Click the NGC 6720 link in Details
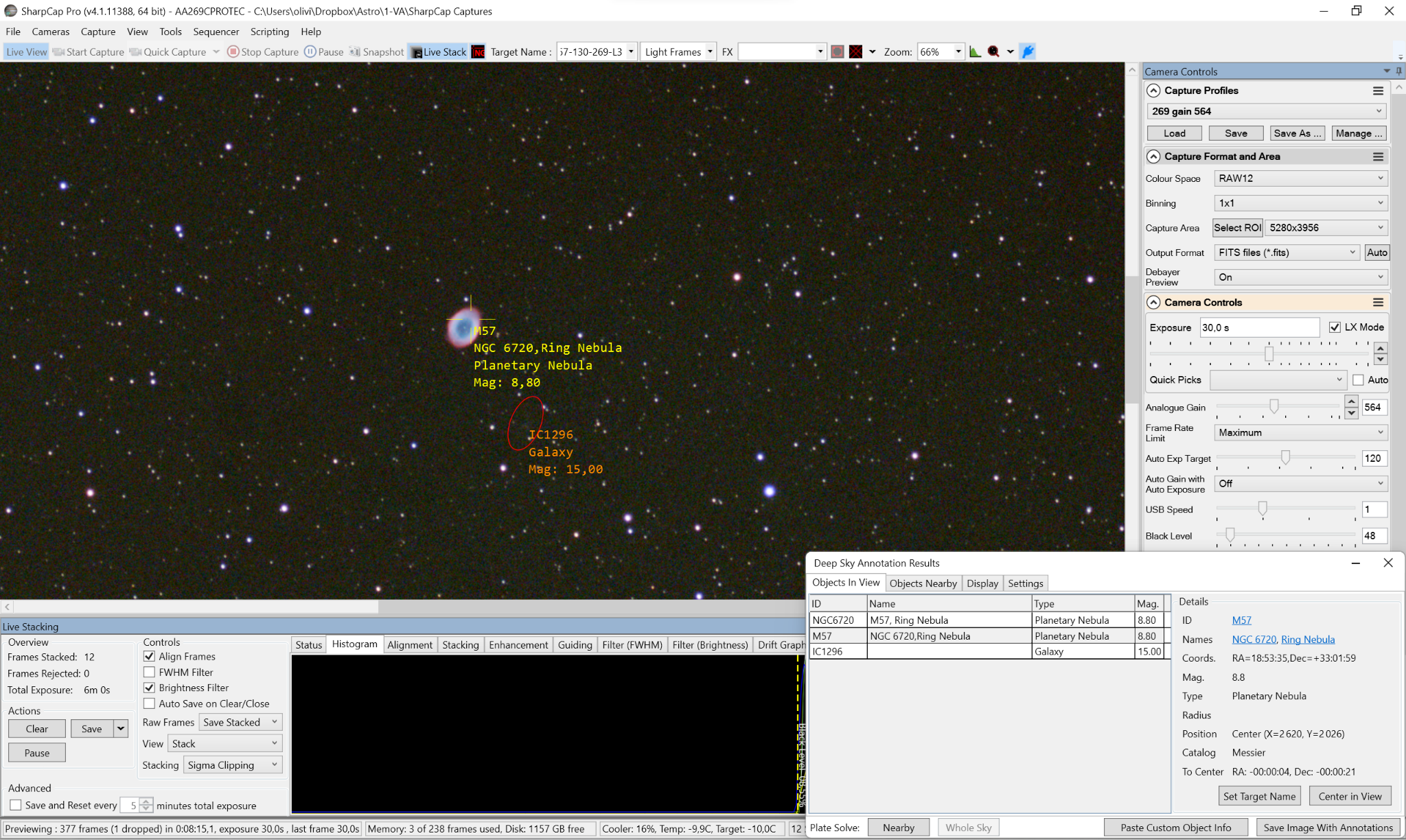The height and width of the screenshot is (840, 1406). 1254,639
